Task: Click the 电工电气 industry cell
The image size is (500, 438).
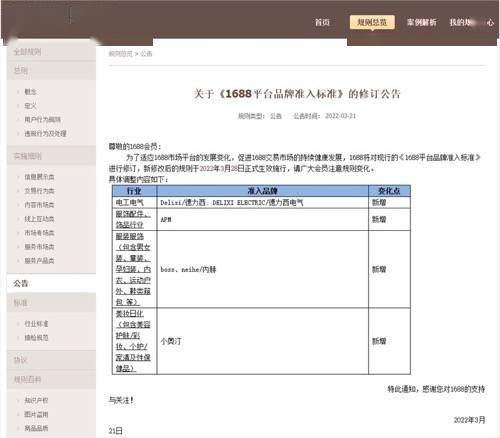Action: (x=134, y=202)
